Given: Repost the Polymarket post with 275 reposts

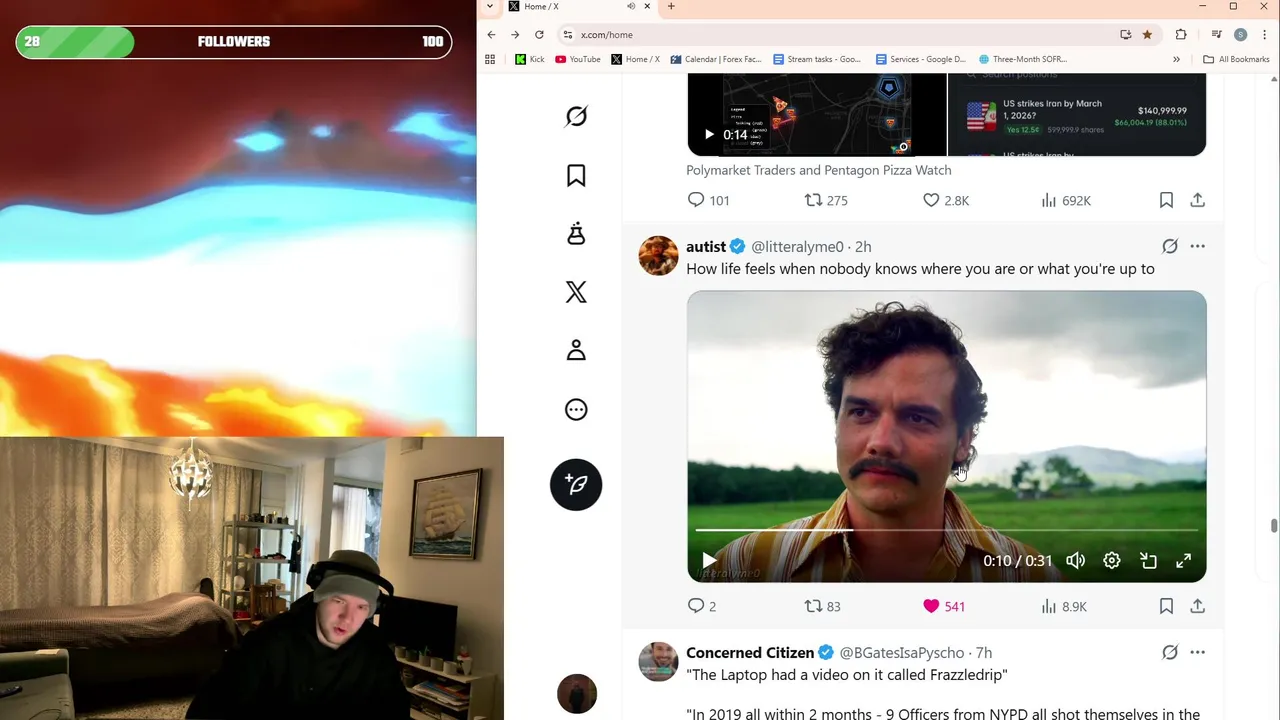Looking at the screenshot, I should coord(826,200).
